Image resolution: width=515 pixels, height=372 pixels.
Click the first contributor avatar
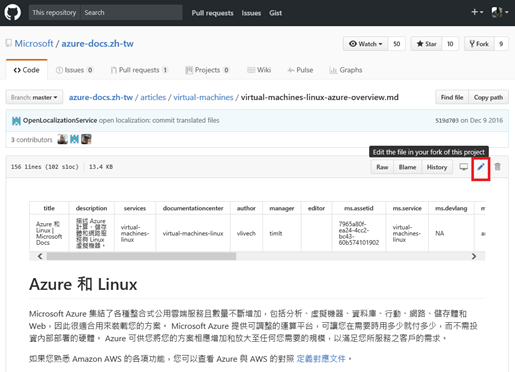point(62,139)
